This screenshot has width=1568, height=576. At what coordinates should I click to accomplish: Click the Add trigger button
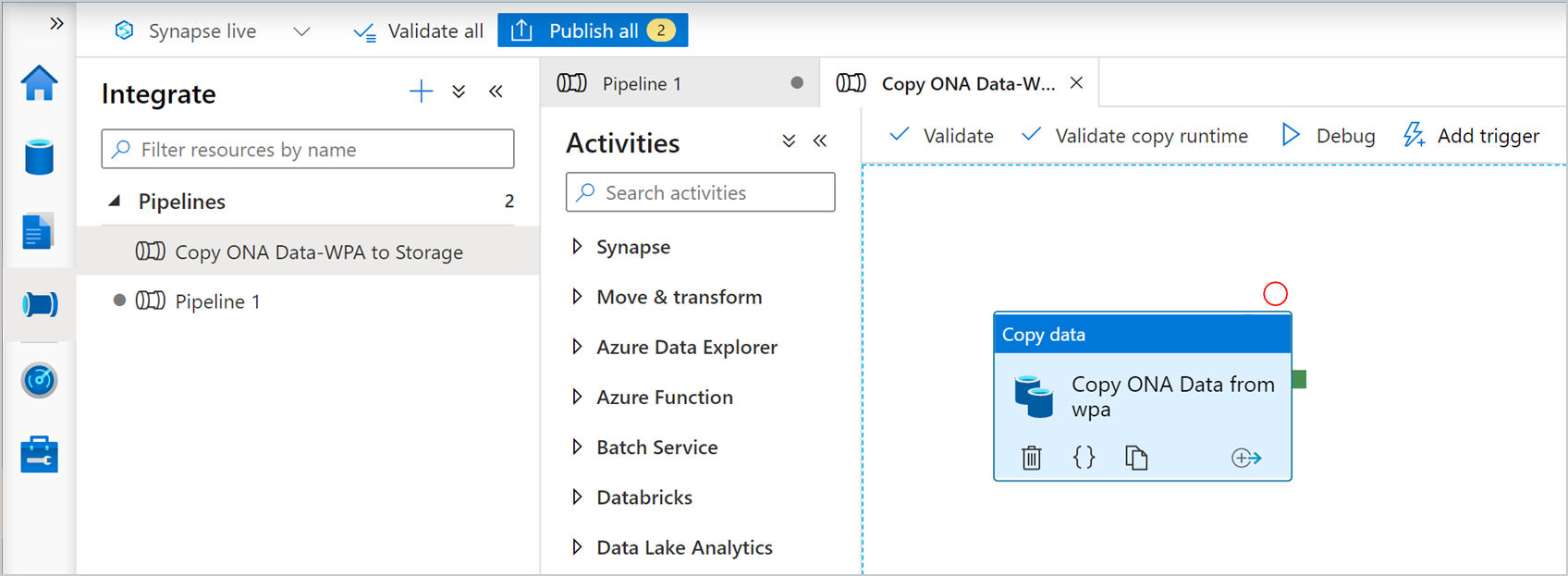1471,136
